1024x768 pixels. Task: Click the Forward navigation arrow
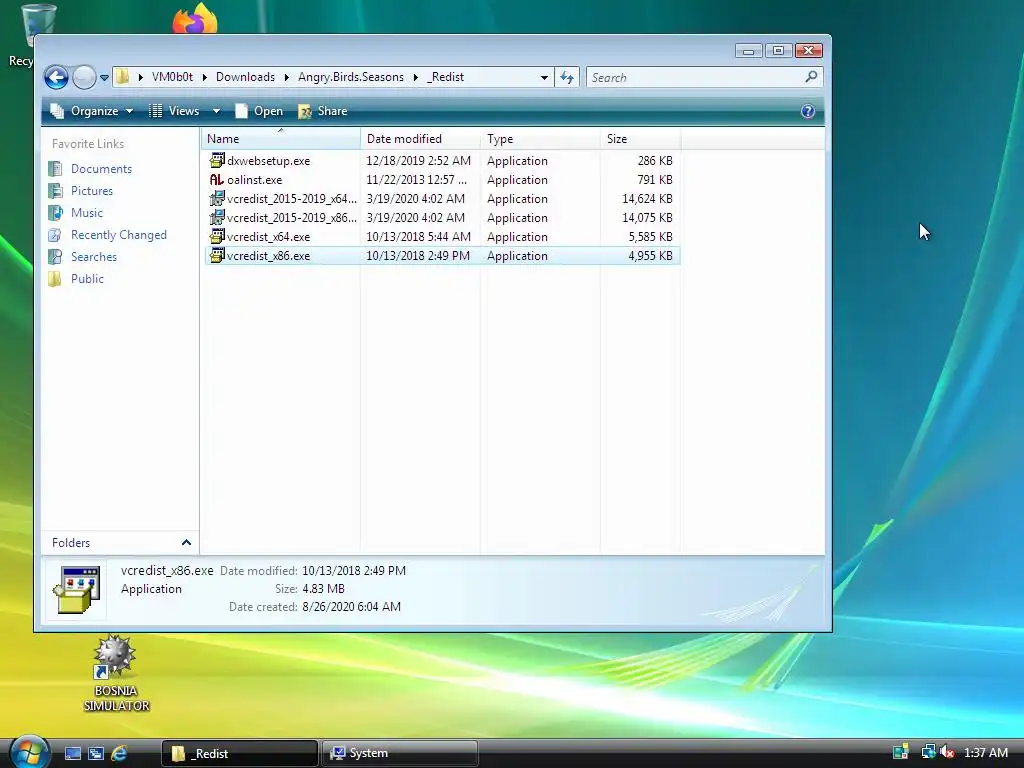[x=84, y=78]
